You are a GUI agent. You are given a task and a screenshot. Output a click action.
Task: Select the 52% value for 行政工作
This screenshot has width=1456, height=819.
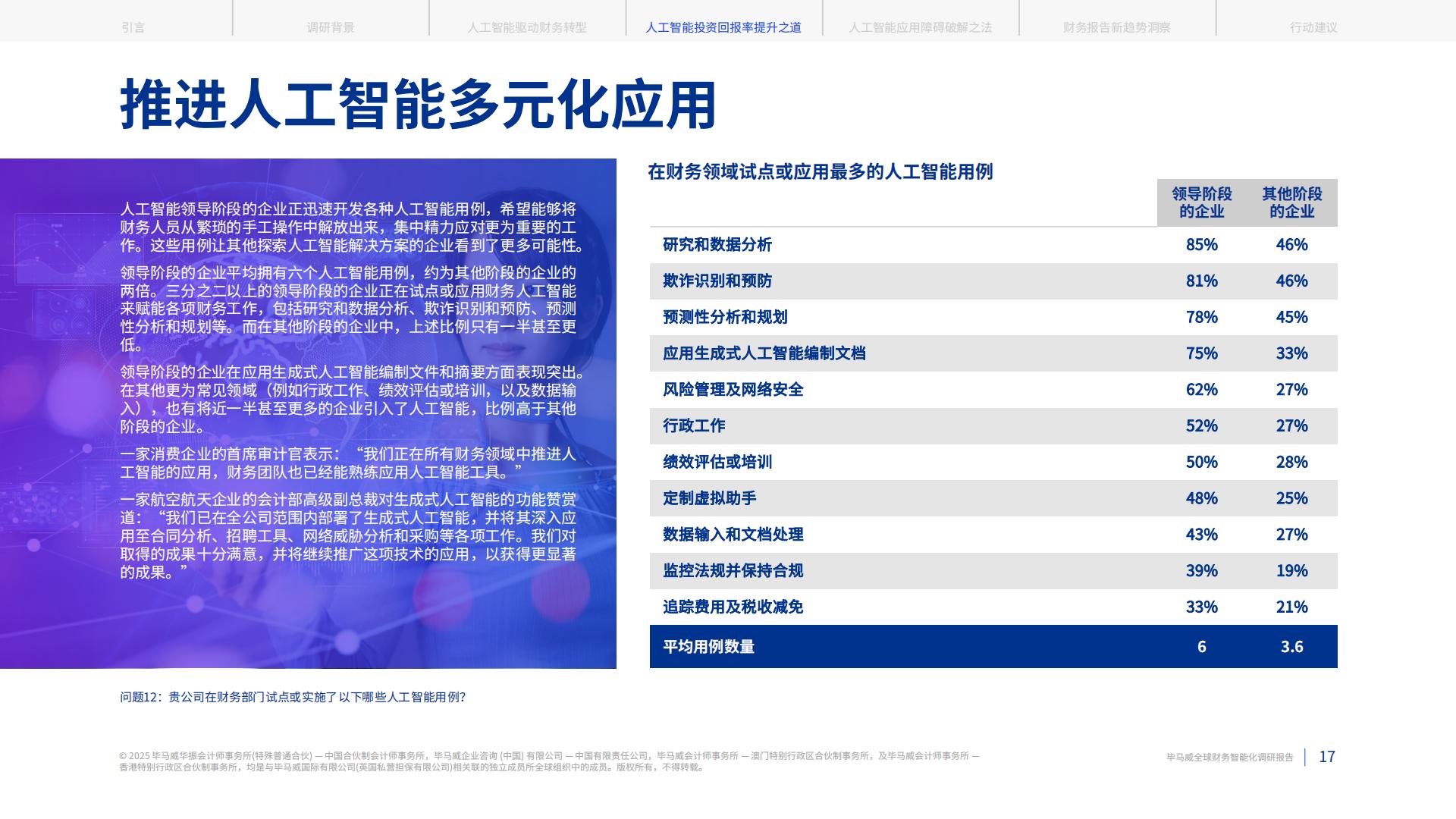(x=1201, y=426)
